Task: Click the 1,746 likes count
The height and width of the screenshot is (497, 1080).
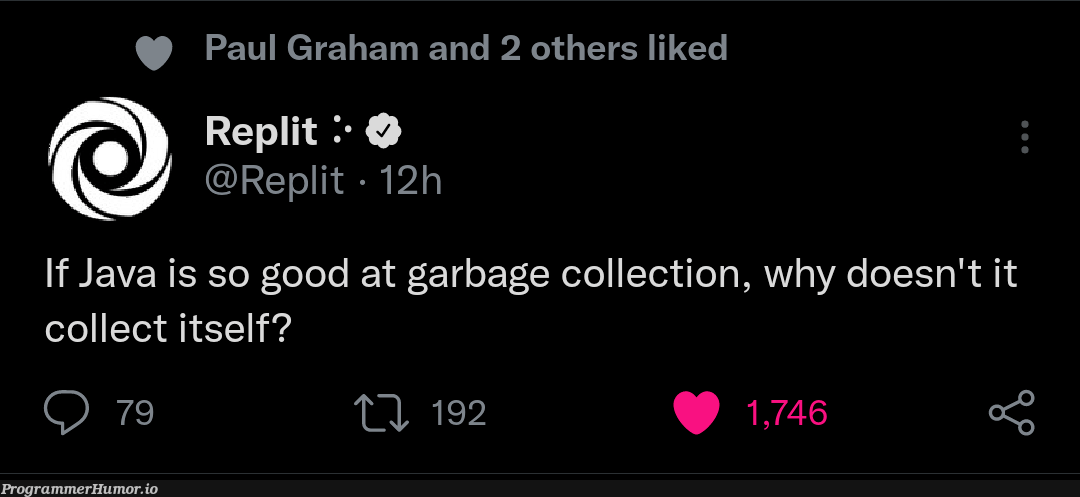Action: click(787, 413)
